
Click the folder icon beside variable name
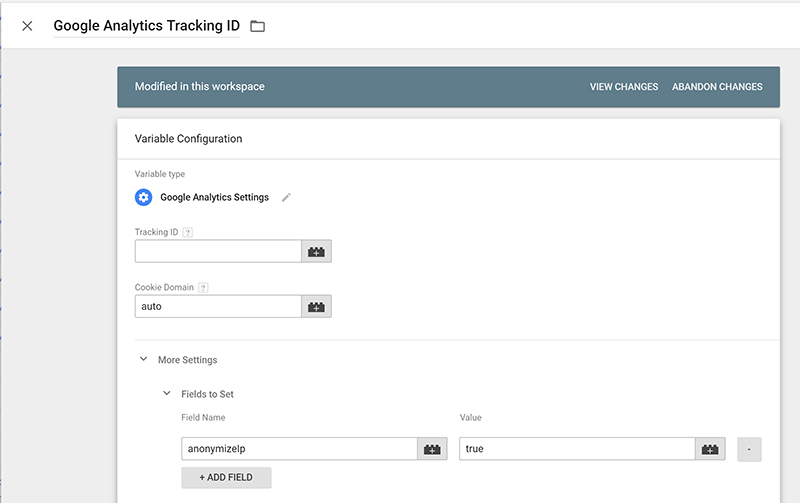point(258,26)
